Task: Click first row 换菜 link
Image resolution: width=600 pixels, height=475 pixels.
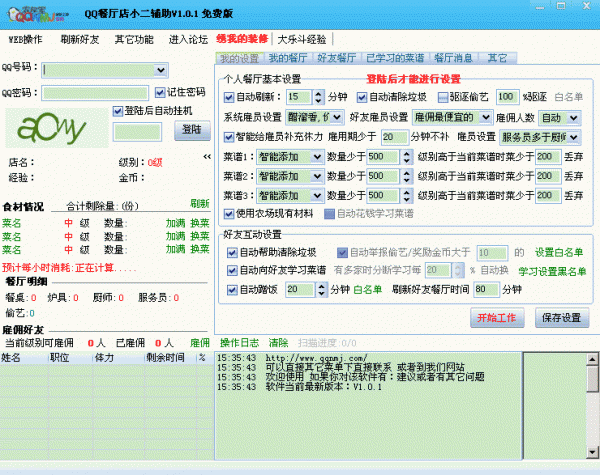Action: point(200,224)
